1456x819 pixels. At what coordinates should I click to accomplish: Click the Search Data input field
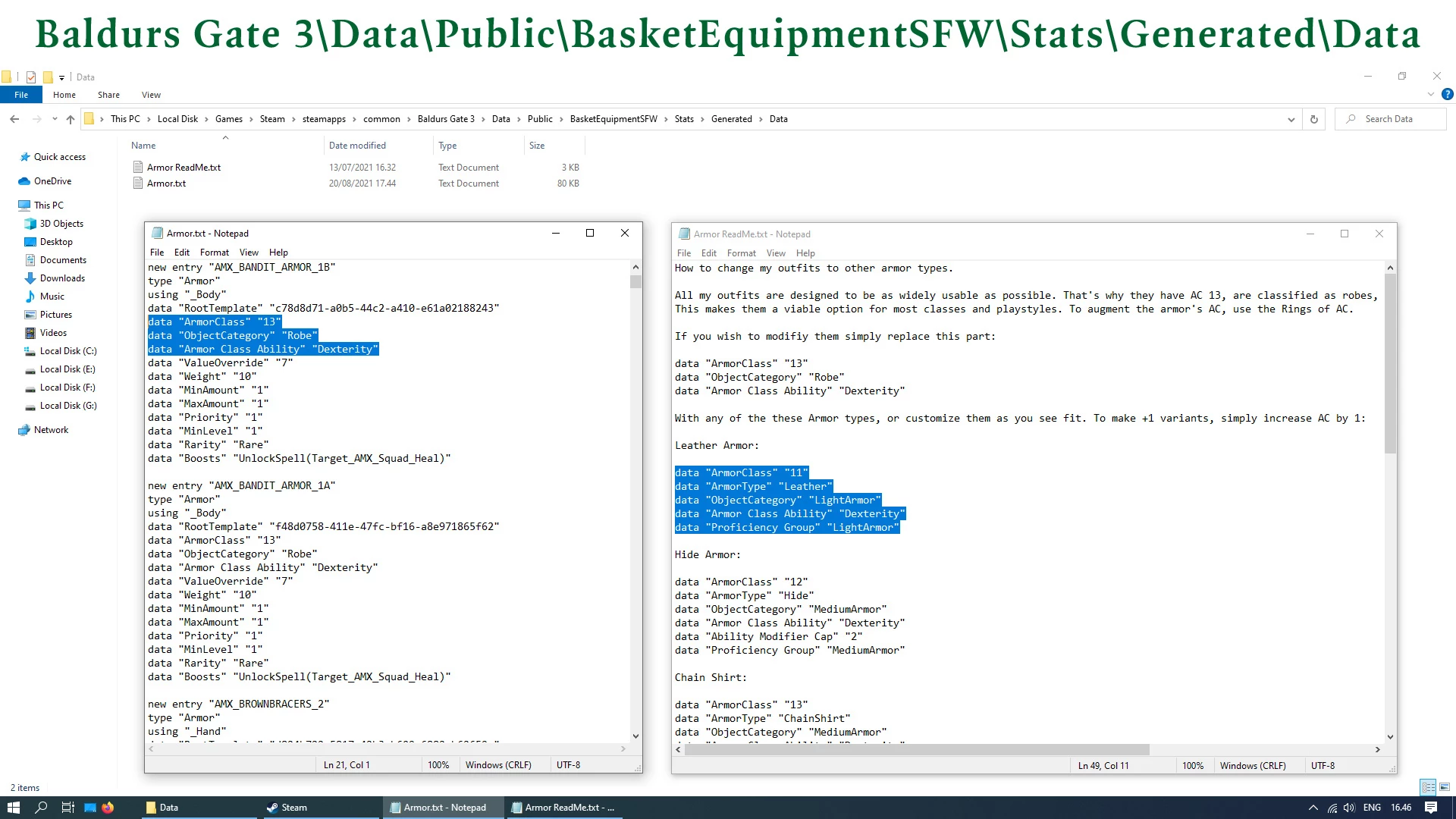[1391, 119]
